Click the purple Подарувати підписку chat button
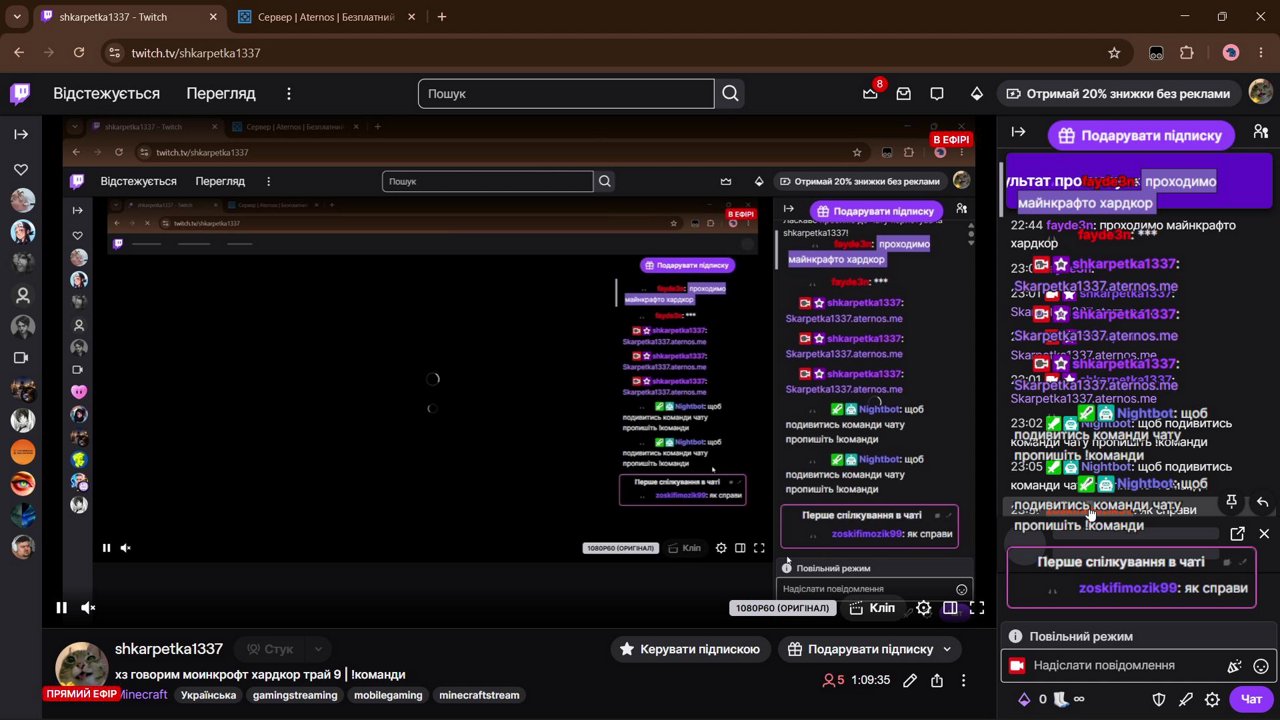The width and height of the screenshot is (1280, 720). click(x=1141, y=135)
